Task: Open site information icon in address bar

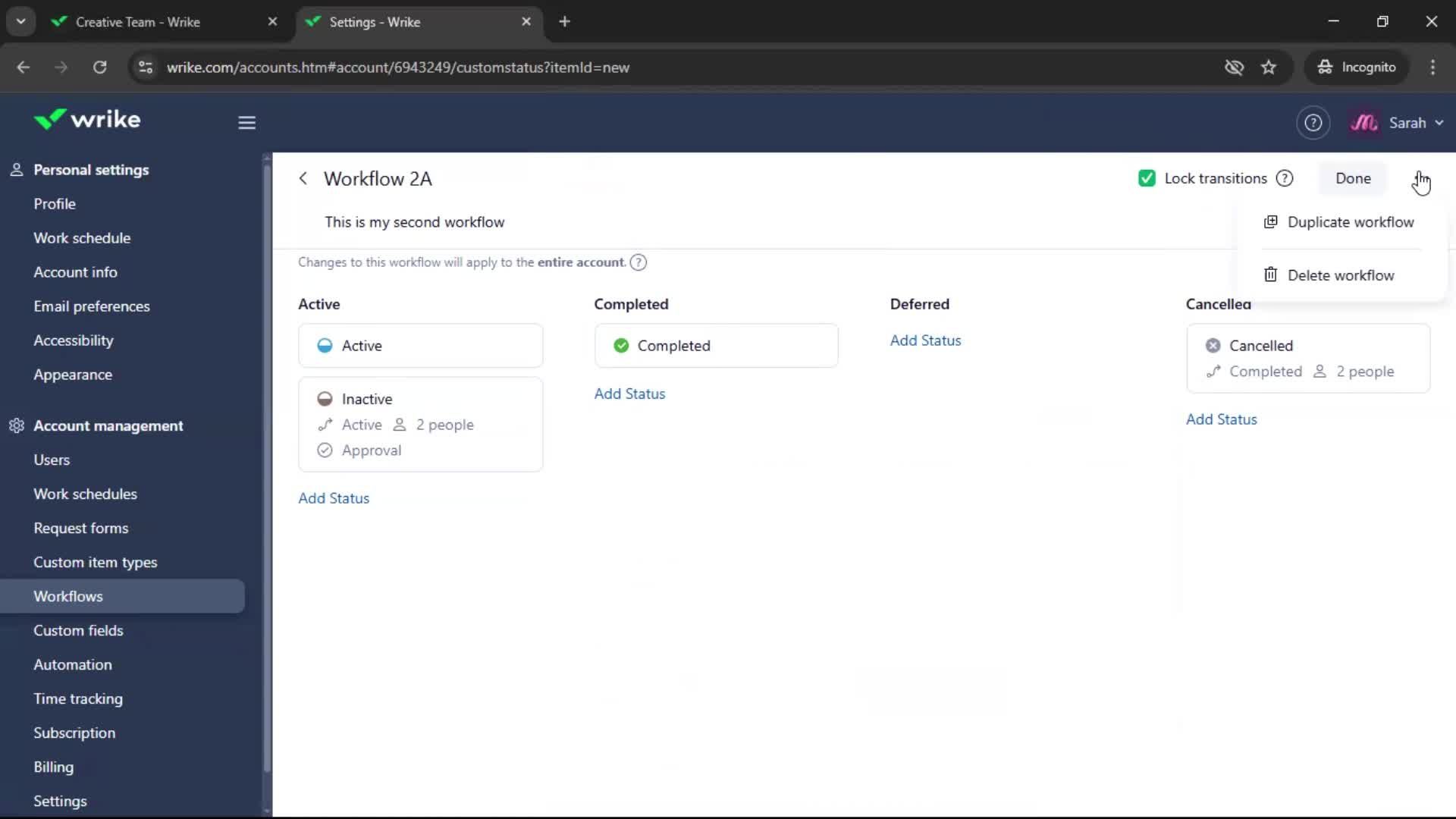Action: (x=146, y=67)
